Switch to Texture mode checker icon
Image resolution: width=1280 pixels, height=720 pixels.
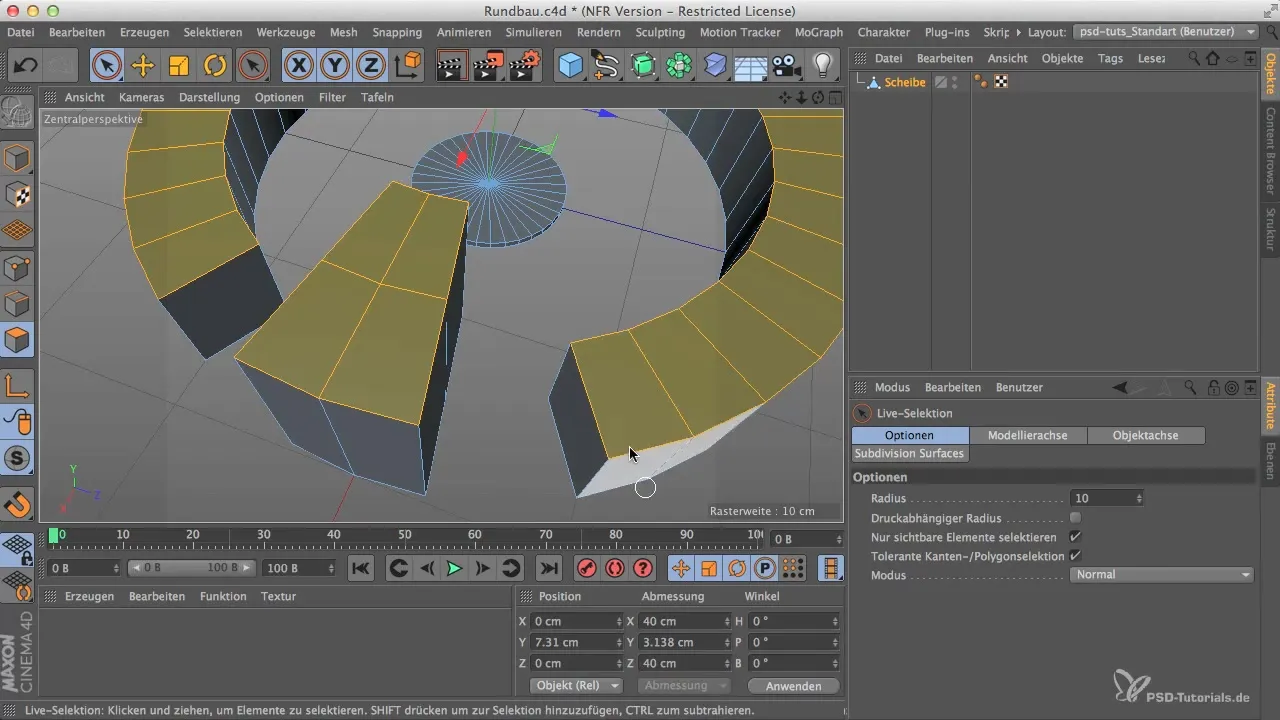click(x=18, y=194)
